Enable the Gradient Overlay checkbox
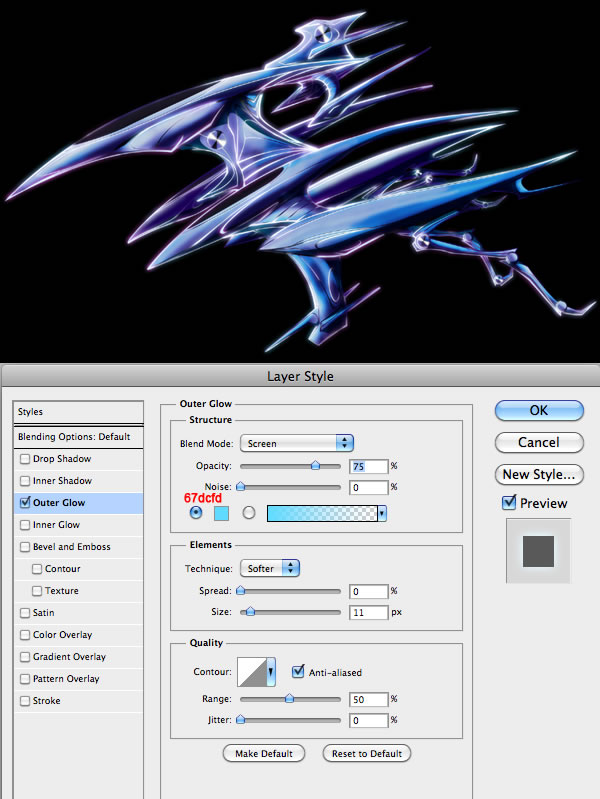The width and height of the screenshot is (600, 799). click(x=24, y=657)
